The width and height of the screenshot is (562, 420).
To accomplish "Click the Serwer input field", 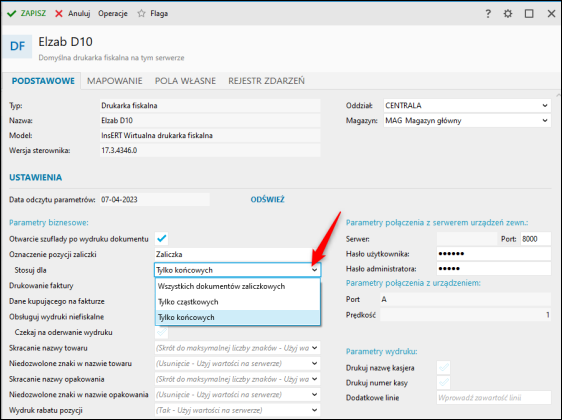I will [467, 239].
